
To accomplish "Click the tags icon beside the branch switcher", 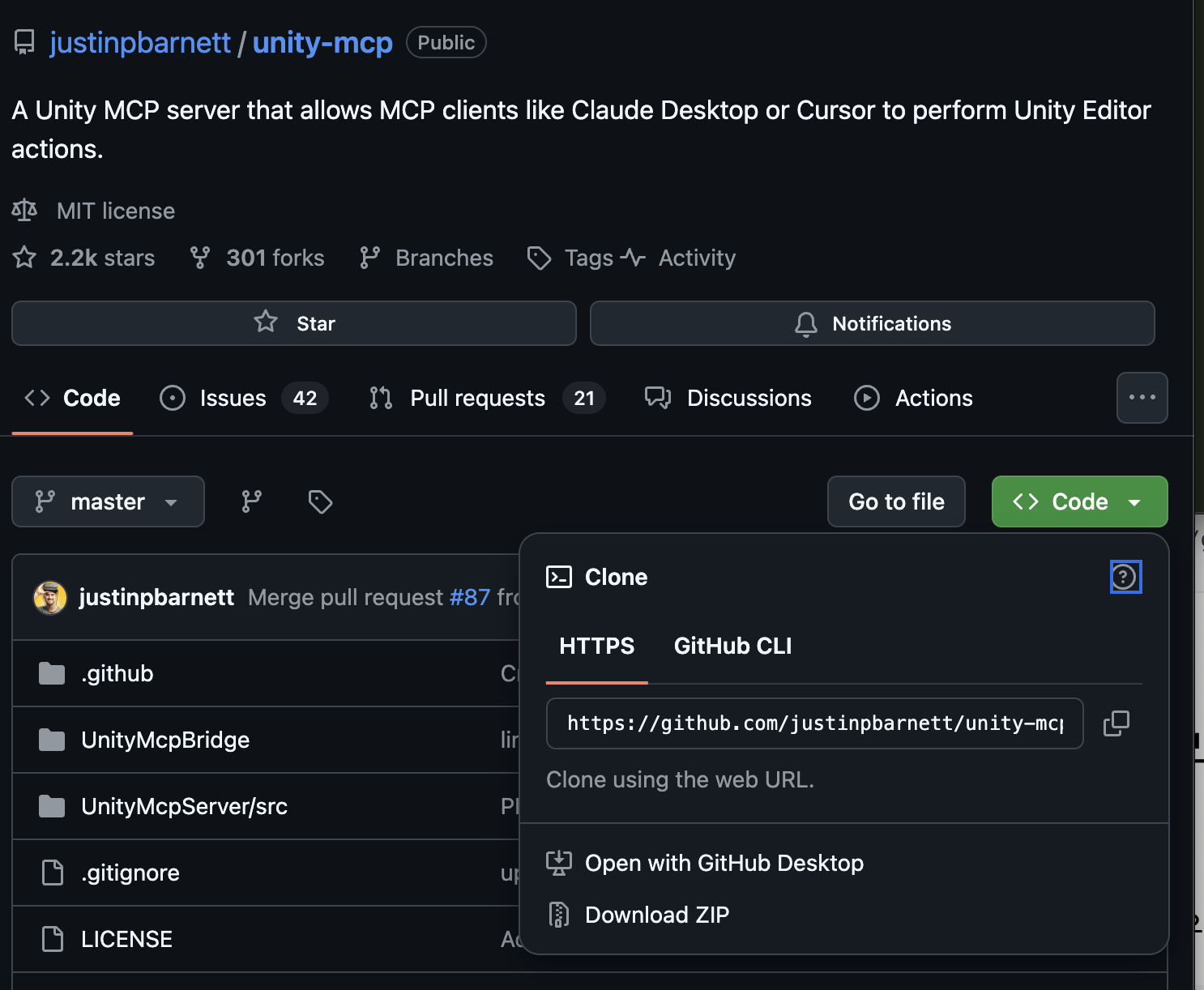I will click(x=320, y=501).
